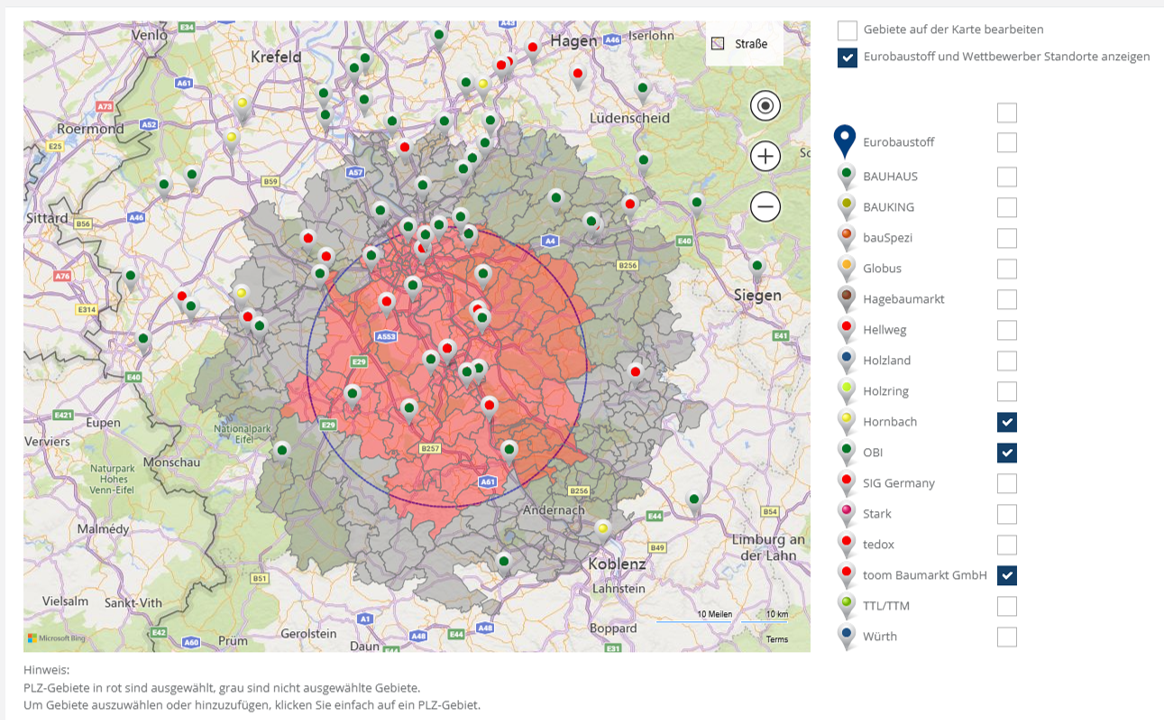Click the yellow Hornbach marker near Koblenz
Viewport: 1164px width, 720px height.
[x=603, y=531]
